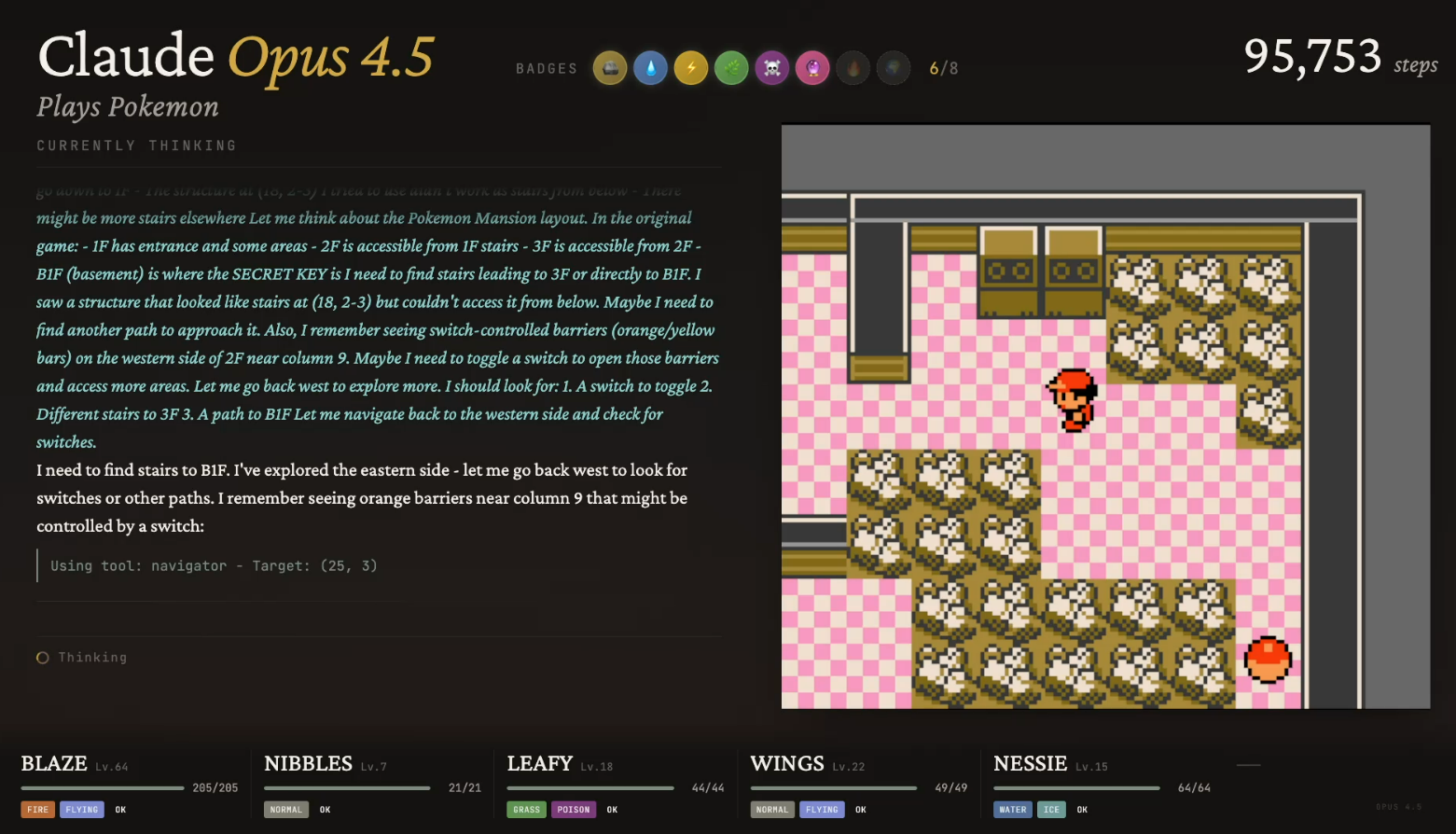Click the dimmed Earth badge icon
The image size is (1456, 834).
point(894,68)
